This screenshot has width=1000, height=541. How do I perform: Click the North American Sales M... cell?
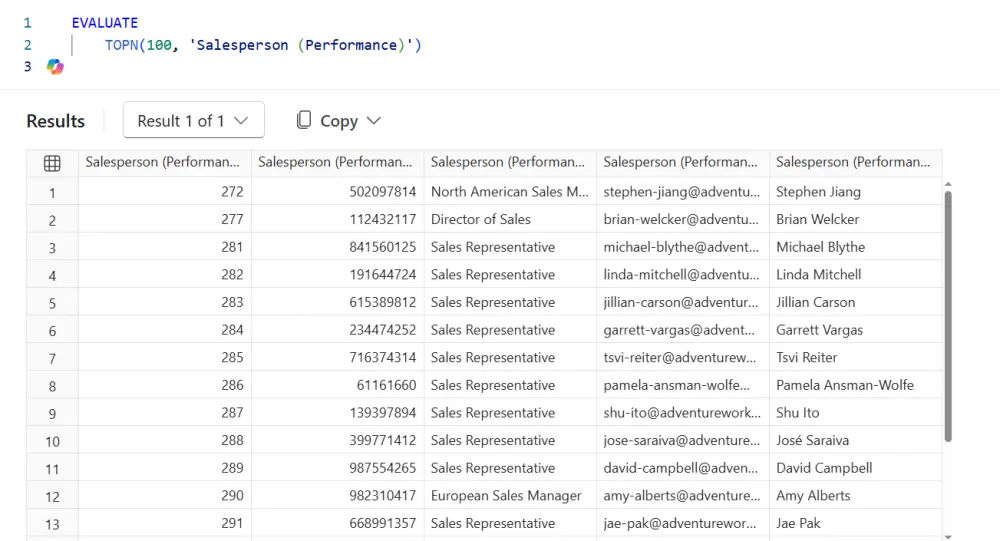[510, 191]
